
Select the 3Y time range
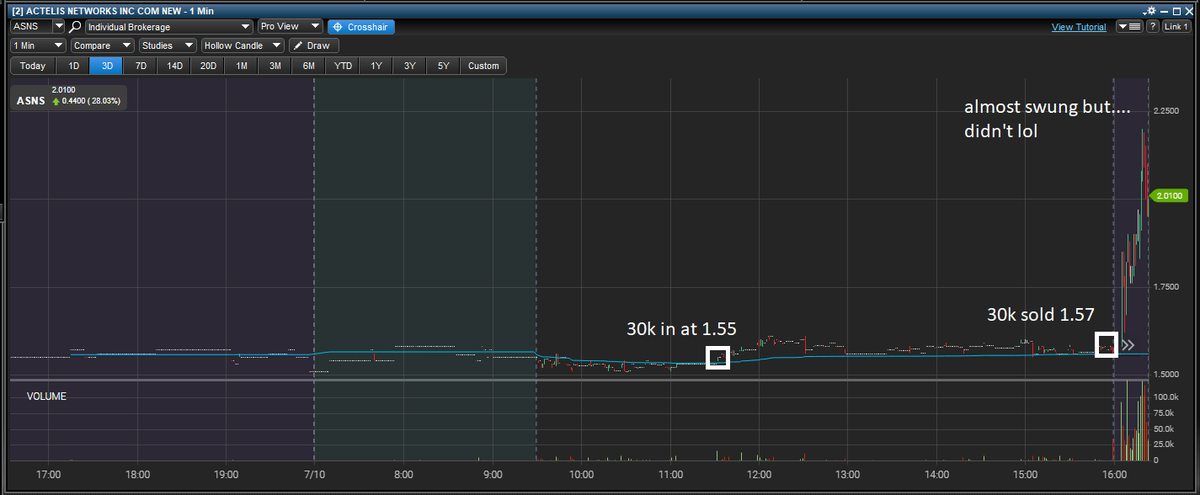(x=410, y=66)
